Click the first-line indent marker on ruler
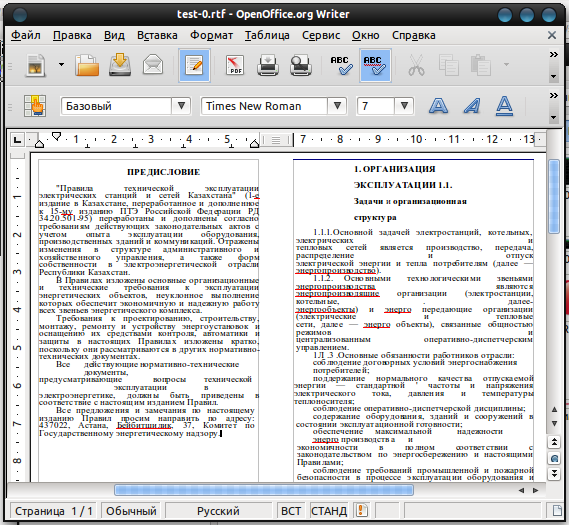The width and height of the screenshot is (569, 525). coord(56,136)
